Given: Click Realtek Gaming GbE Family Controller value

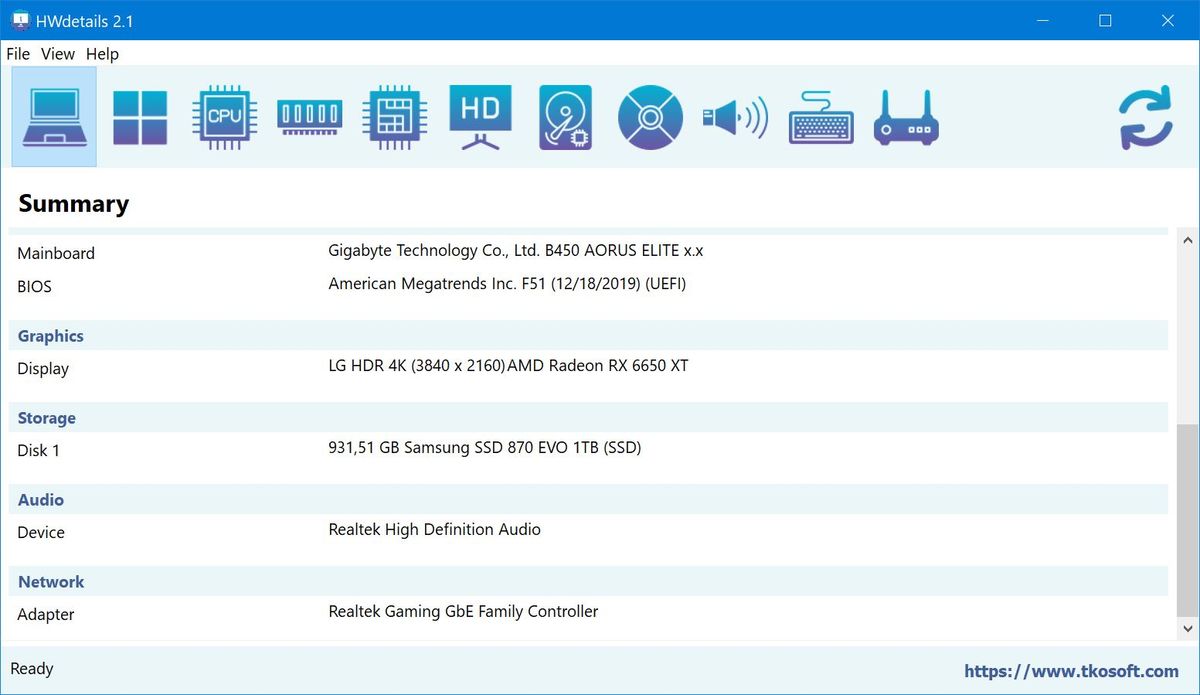Looking at the screenshot, I should (x=463, y=612).
